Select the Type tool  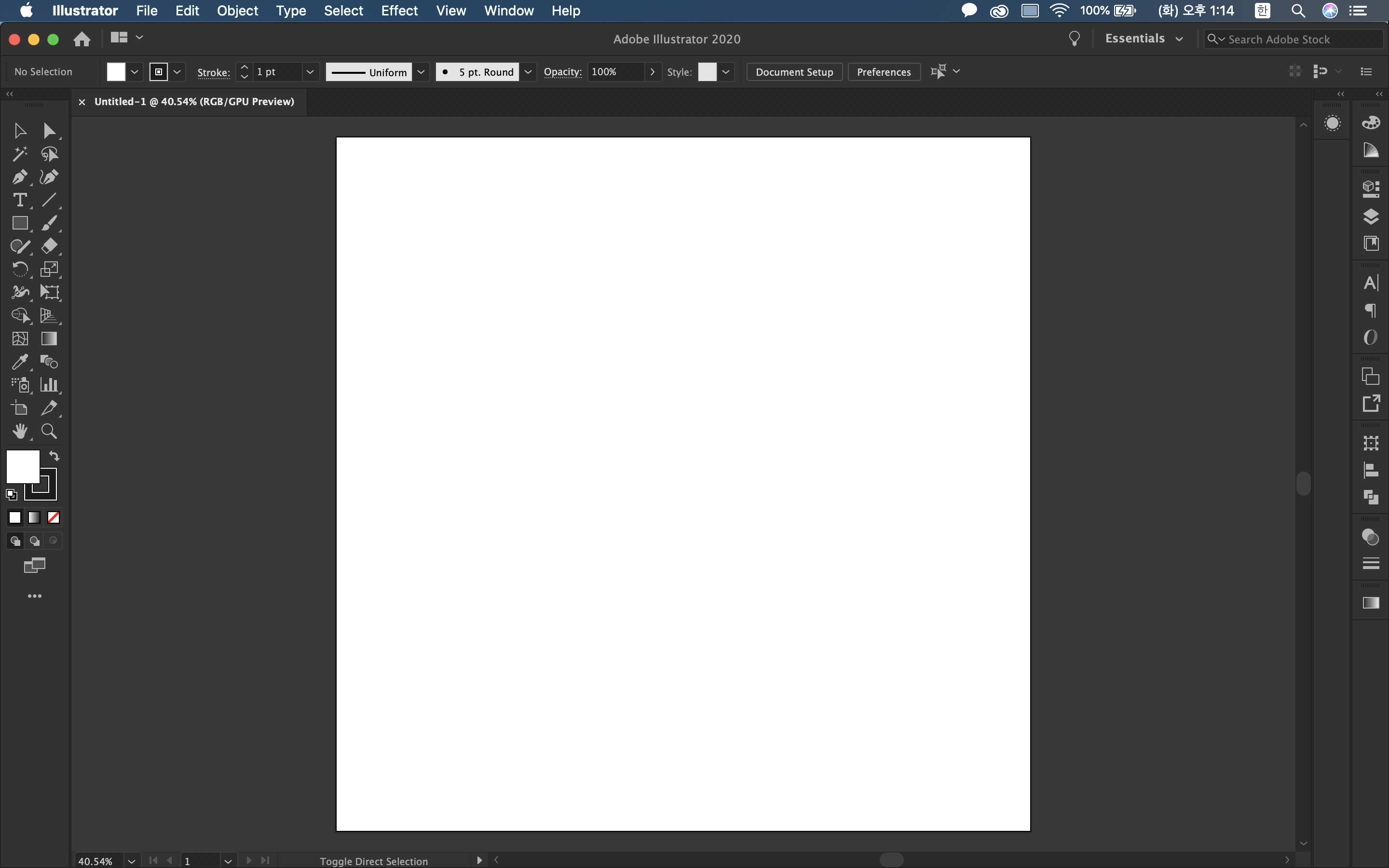coord(19,200)
